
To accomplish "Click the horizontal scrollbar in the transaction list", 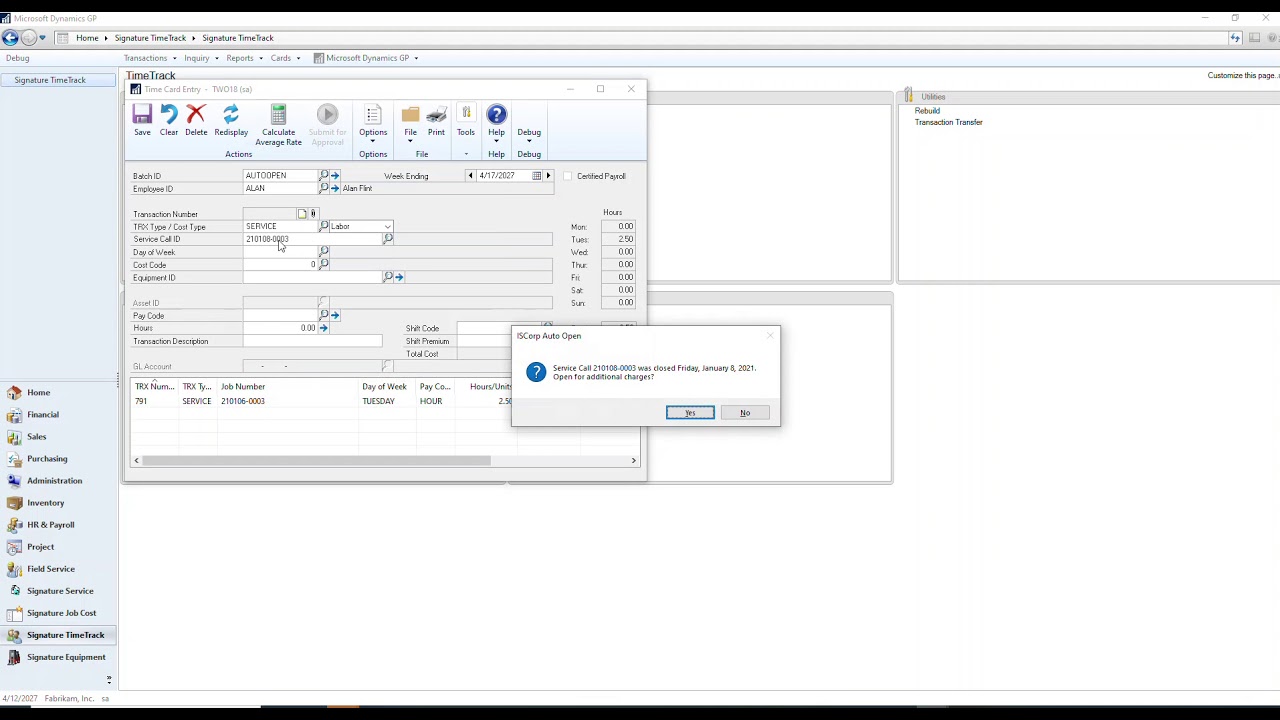I will pos(316,460).
